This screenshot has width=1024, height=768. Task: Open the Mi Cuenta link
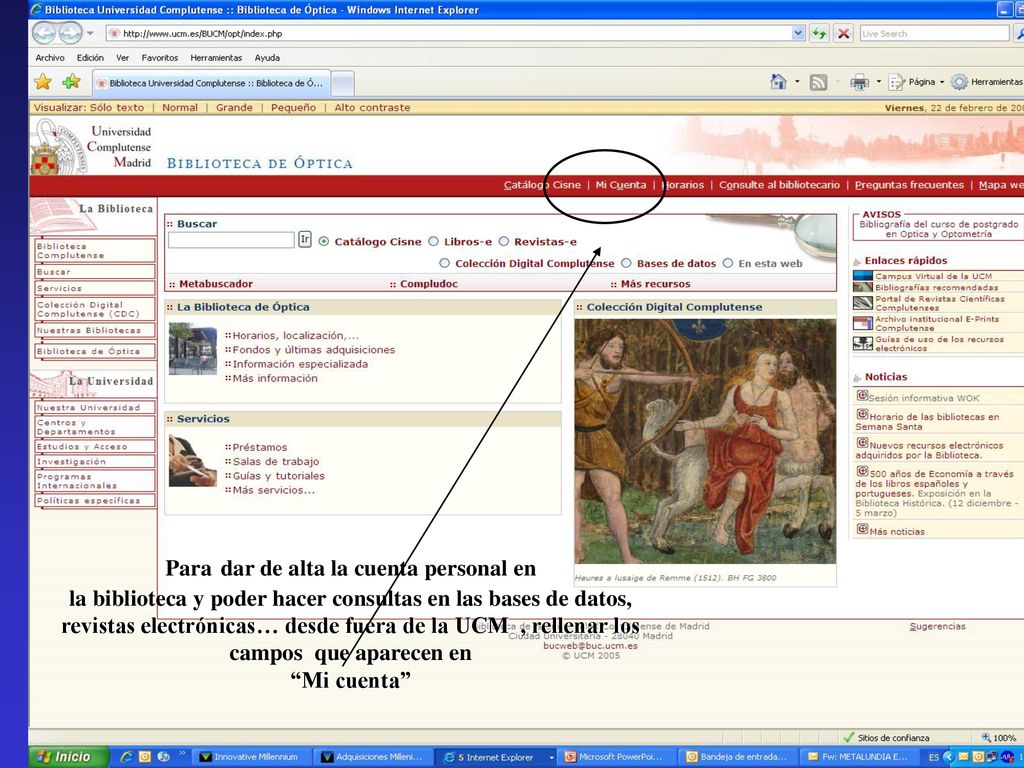(621, 185)
